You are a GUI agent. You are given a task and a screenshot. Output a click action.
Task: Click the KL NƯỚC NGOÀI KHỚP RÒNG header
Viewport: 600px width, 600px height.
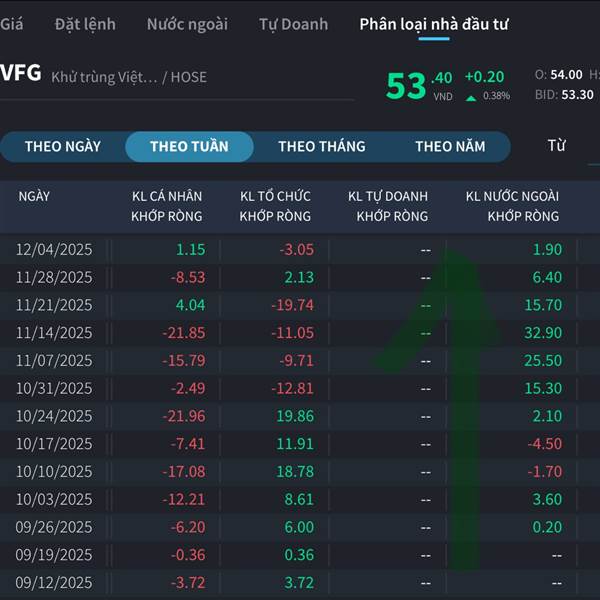click(512, 206)
